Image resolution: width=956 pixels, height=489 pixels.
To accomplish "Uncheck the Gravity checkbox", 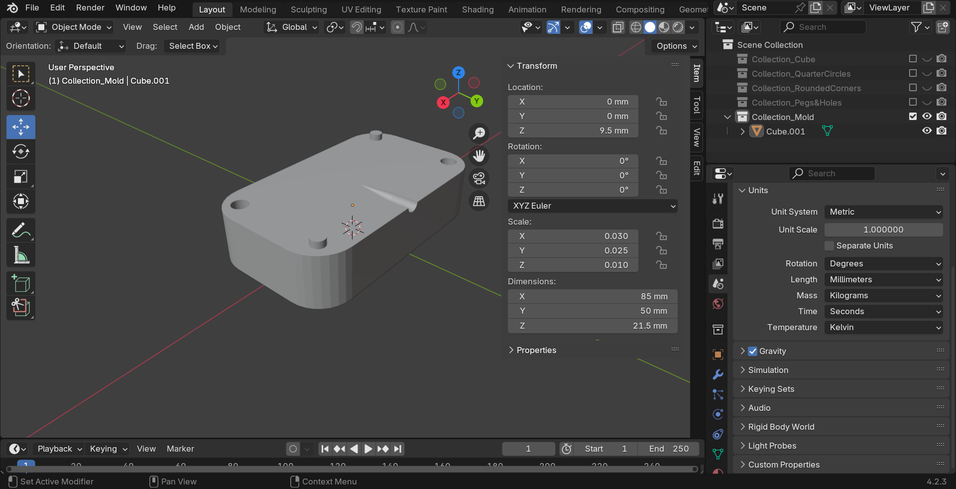I will click(752, 351).
